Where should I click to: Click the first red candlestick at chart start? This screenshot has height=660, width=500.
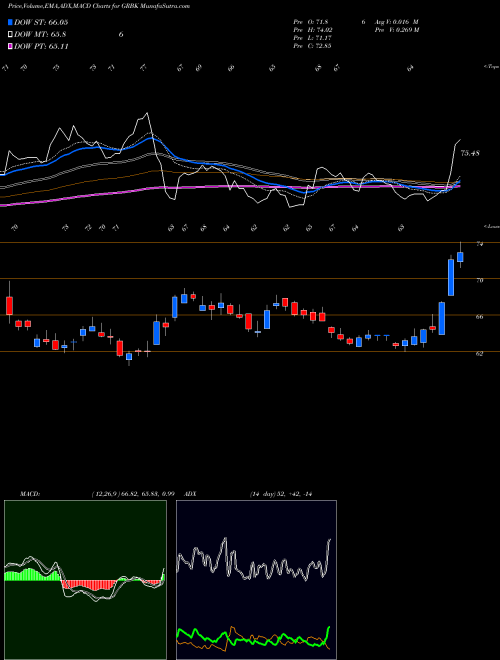coord(9,306)
